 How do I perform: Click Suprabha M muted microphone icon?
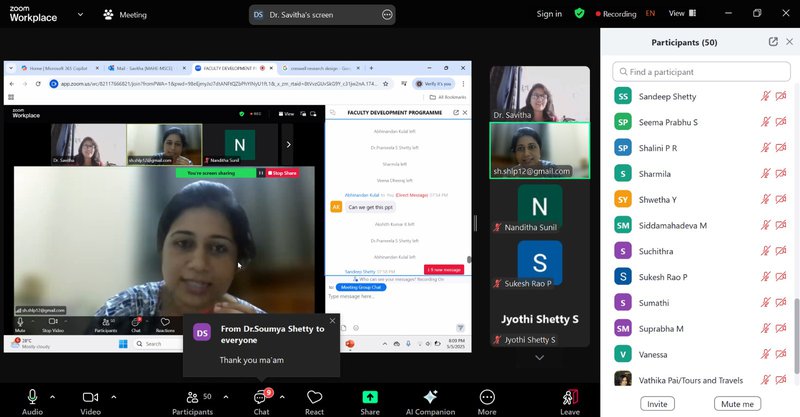(765, 328)
